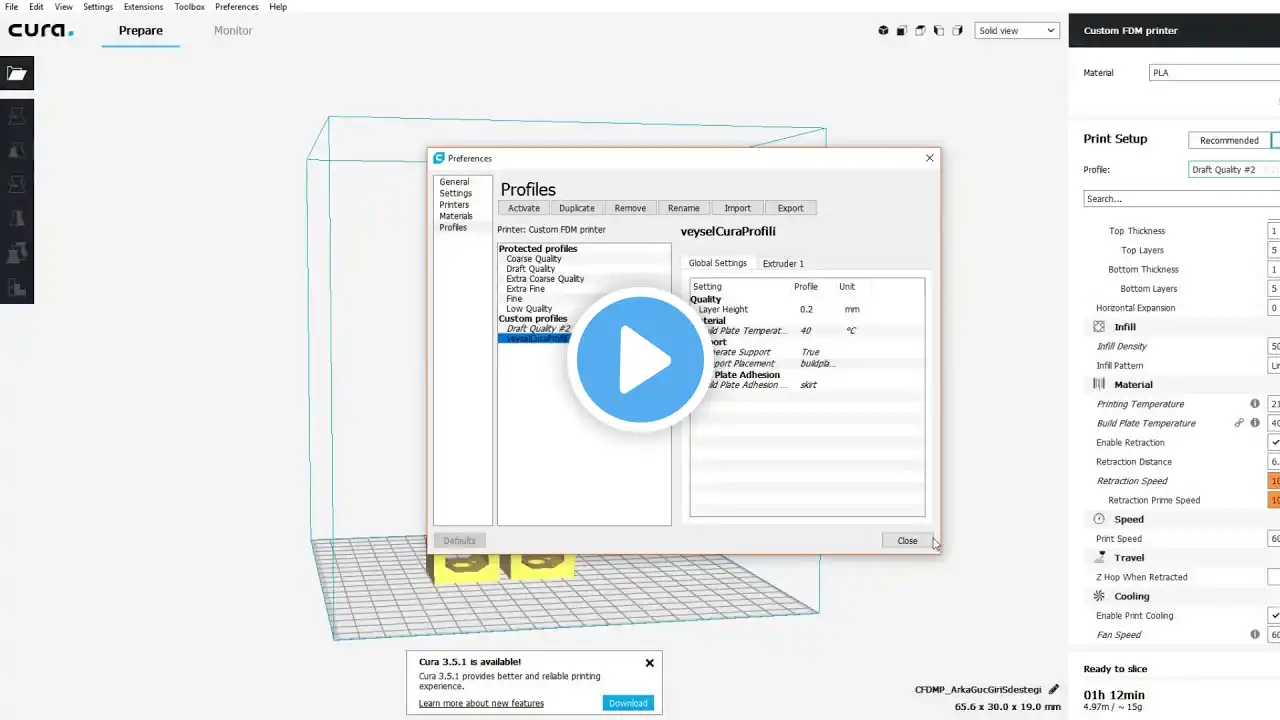This screenshot has width=1280, height=720.
Task: Open the Draft Quality #2 profile dropdown
Action: [x=1234, y=170]
